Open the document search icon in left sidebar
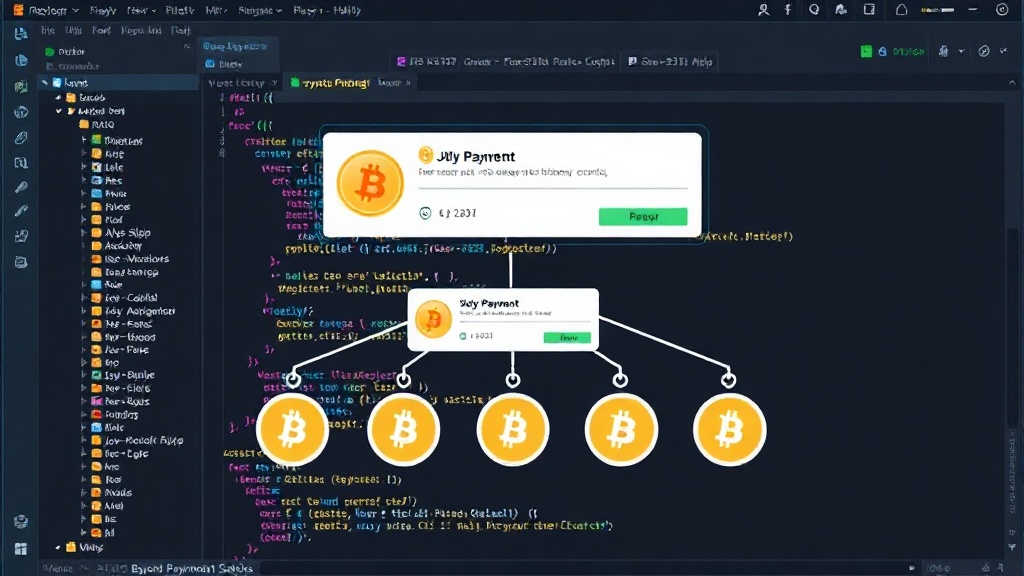This screenshot has width=1024, height=576. click(x=21, y=163)
